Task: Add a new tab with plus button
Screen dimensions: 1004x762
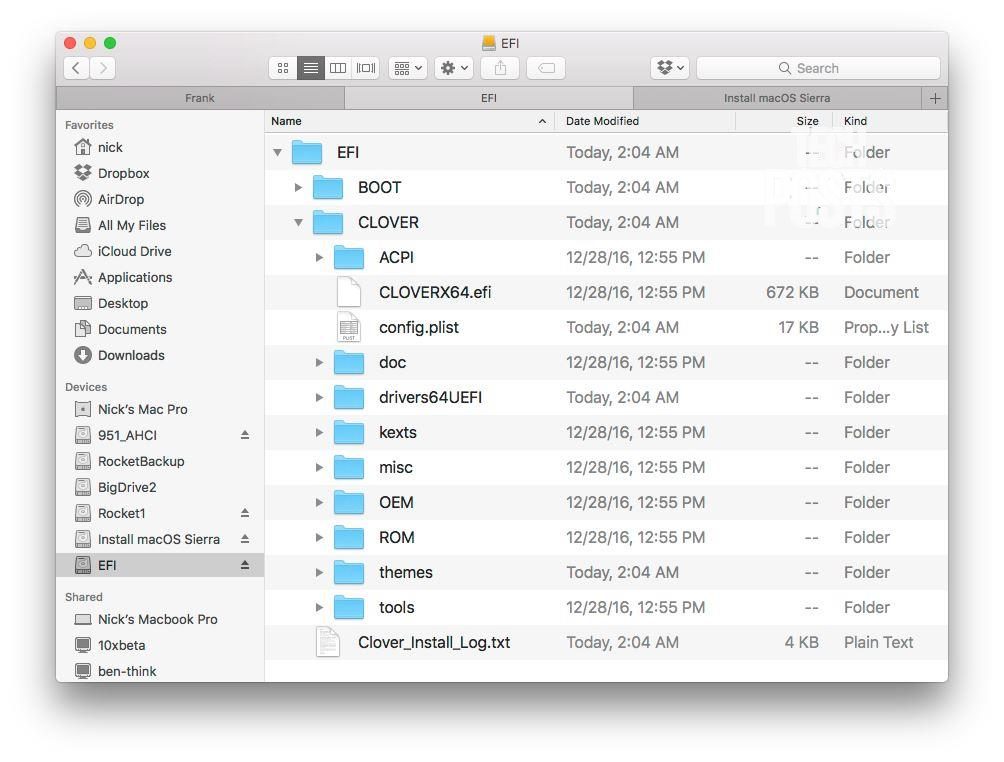Action: 935,98
